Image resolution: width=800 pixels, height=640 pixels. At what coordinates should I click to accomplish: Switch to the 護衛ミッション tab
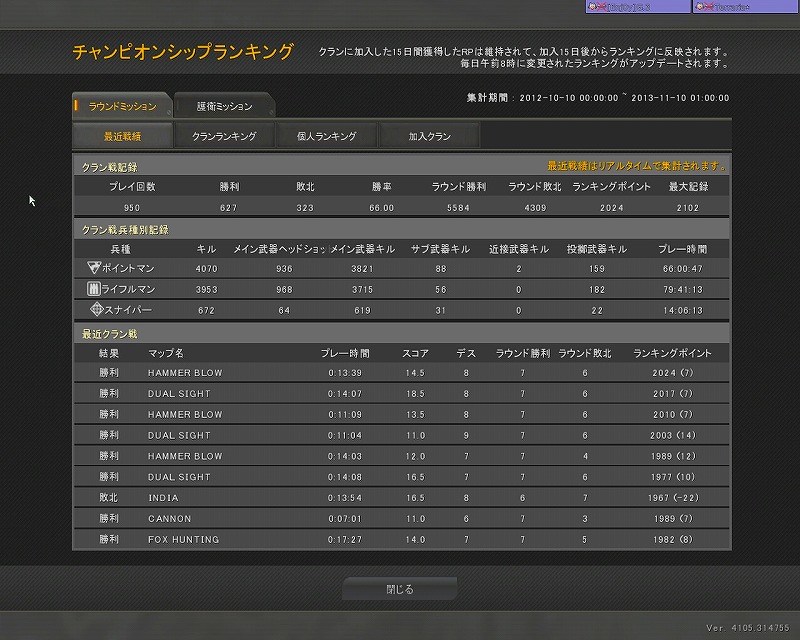224,106
